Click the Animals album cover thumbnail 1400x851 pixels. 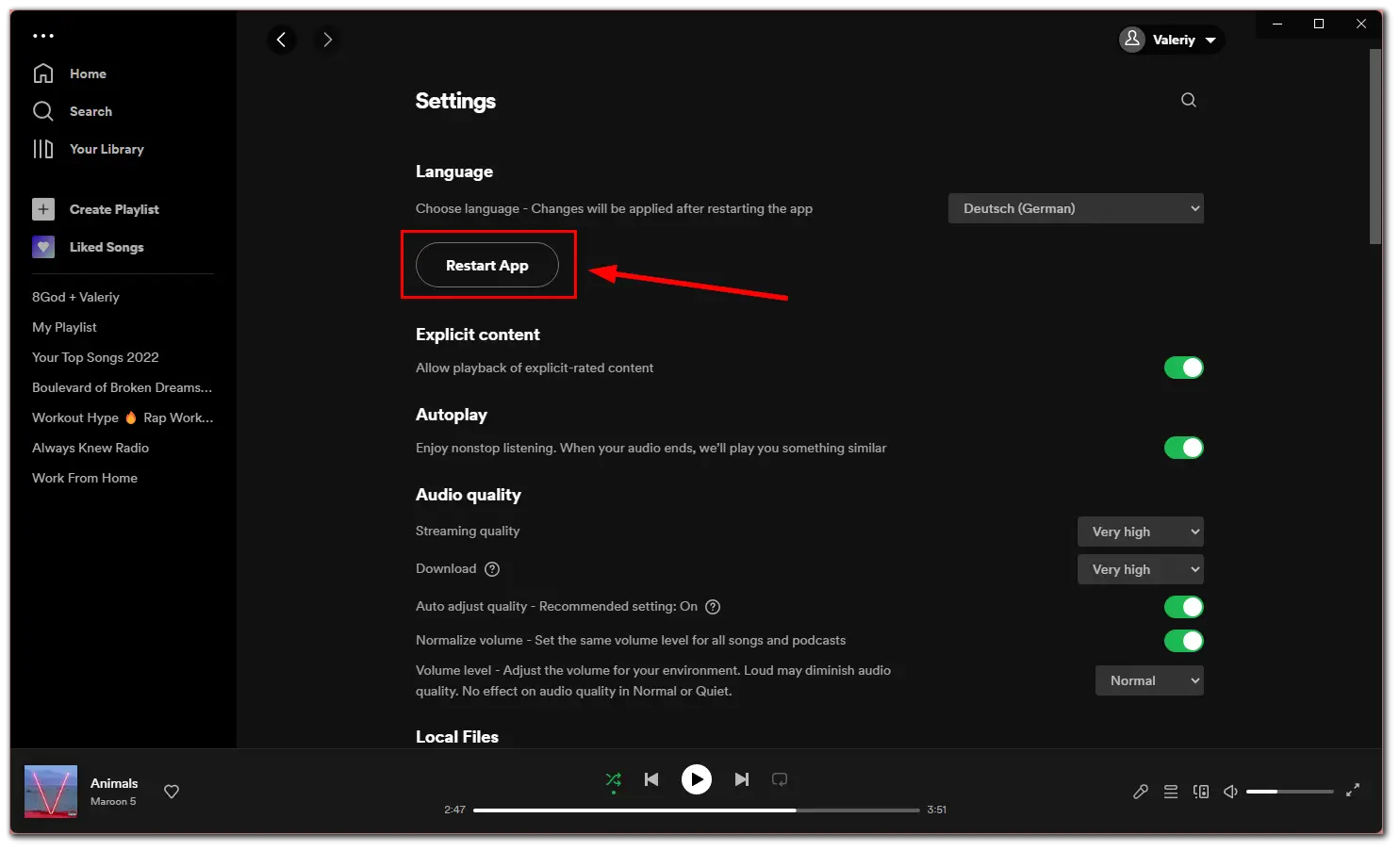(51, 792)
